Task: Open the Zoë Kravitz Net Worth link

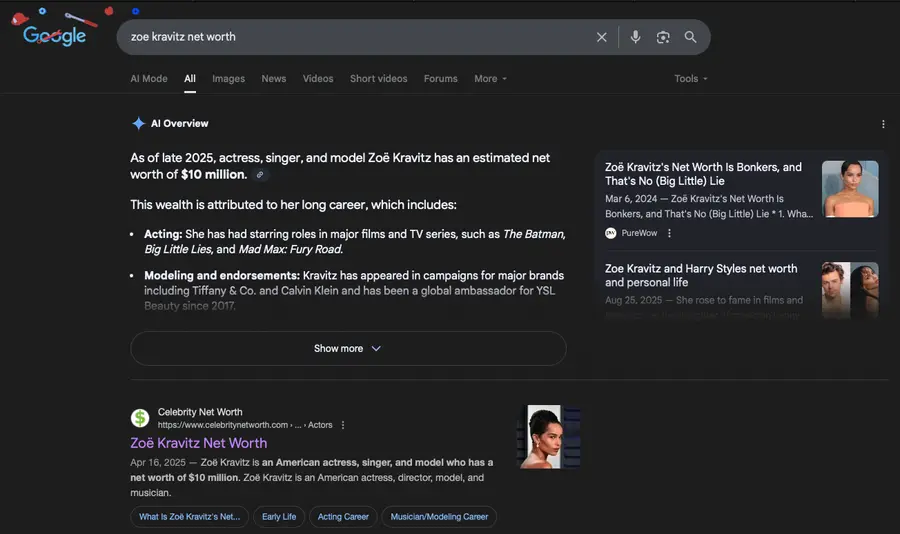Action: point(198,443)
